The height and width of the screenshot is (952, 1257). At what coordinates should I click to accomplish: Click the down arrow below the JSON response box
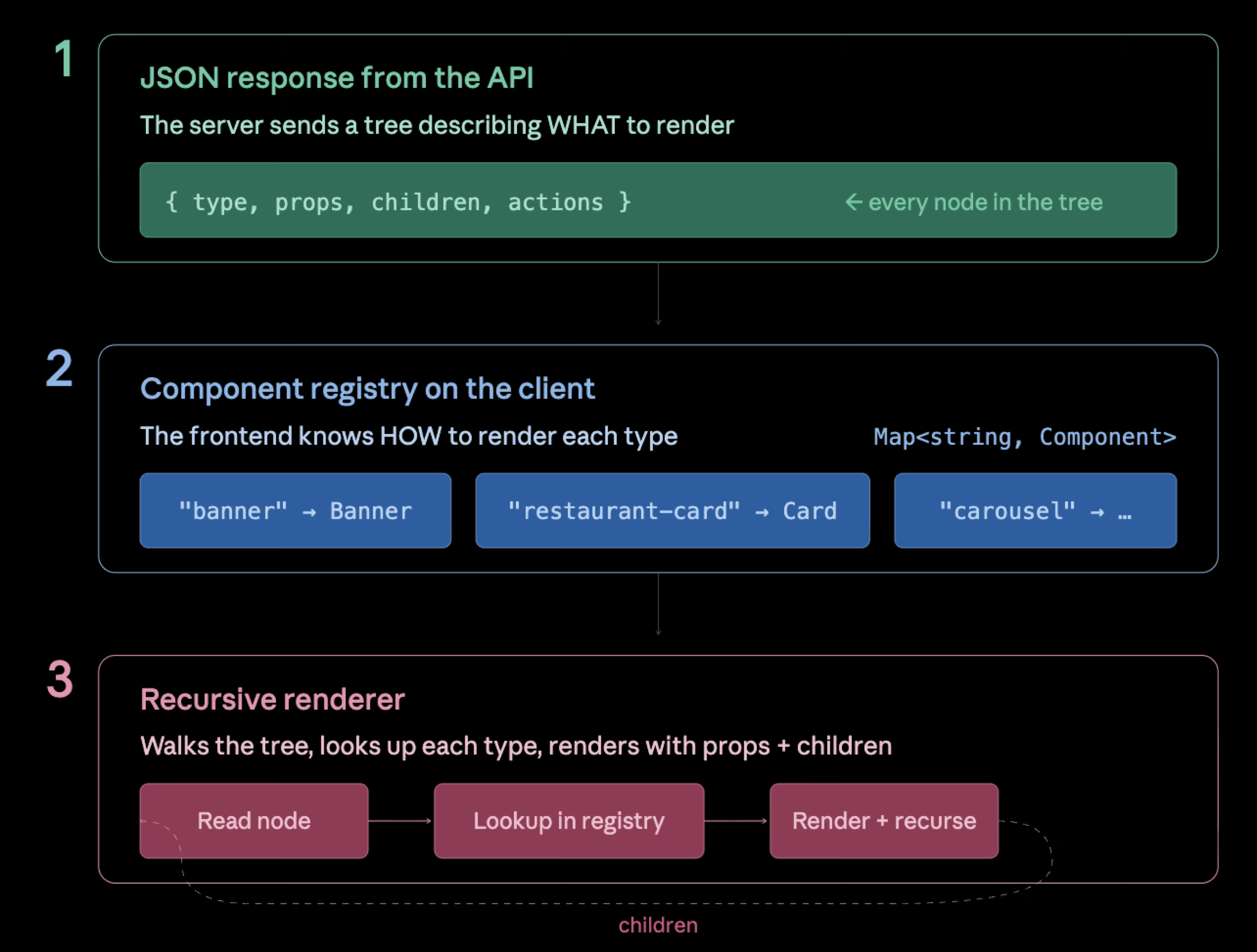[658, 294]
